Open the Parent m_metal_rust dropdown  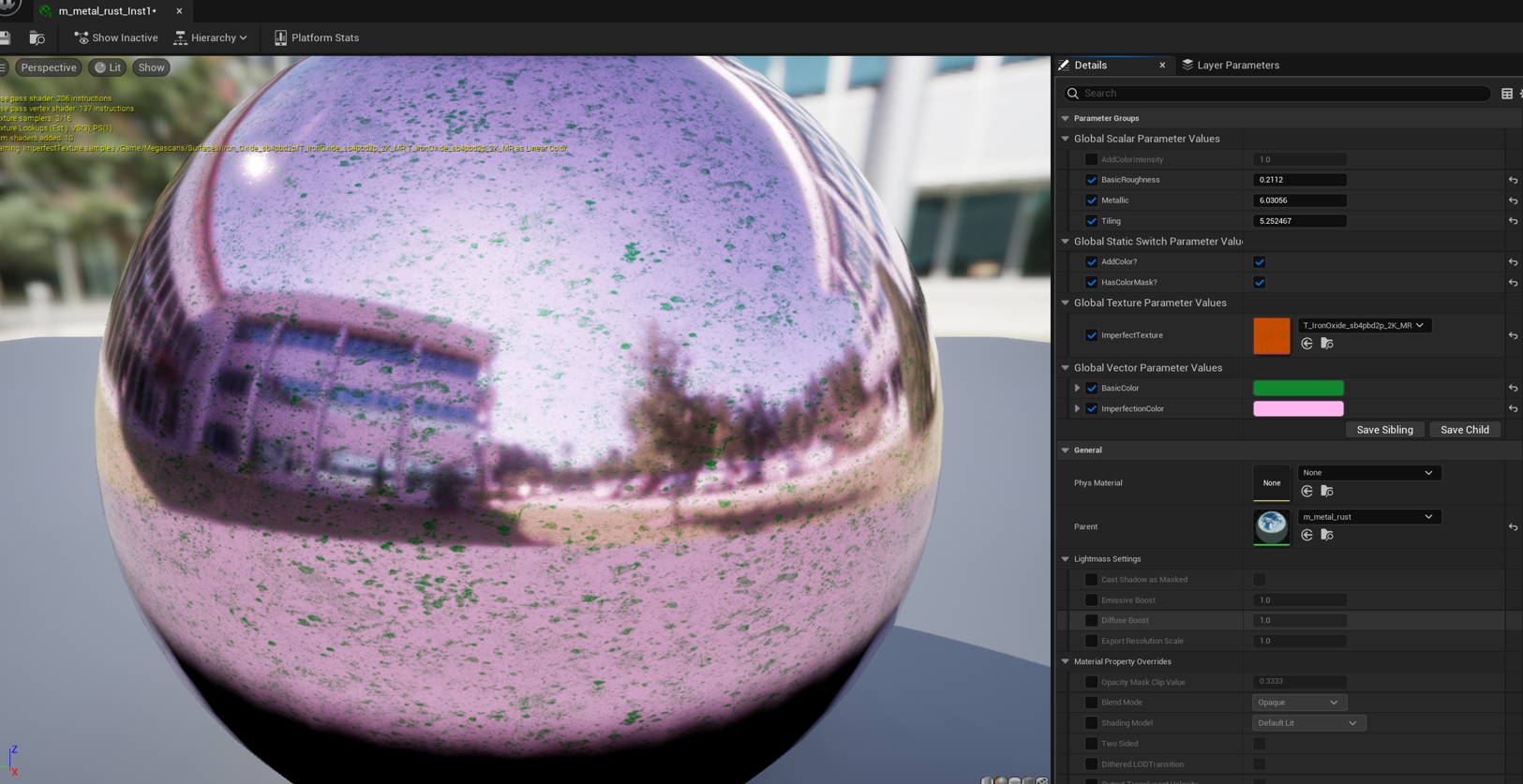[1367, 517]
